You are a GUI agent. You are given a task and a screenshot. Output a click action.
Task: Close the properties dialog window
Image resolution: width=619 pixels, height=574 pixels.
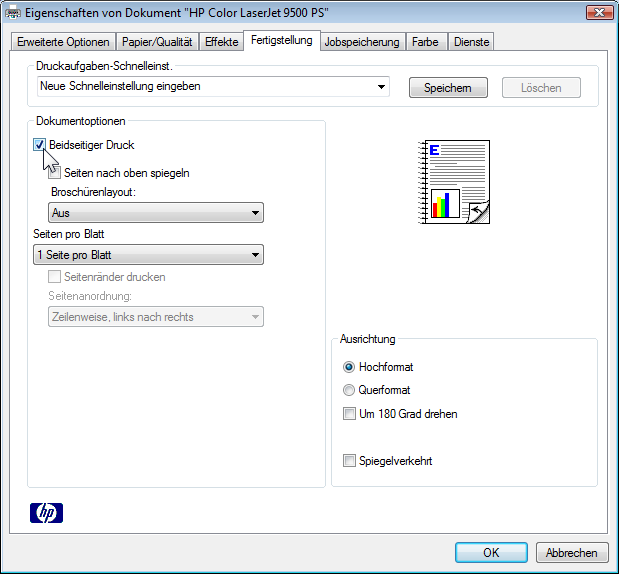click(598, 12)
